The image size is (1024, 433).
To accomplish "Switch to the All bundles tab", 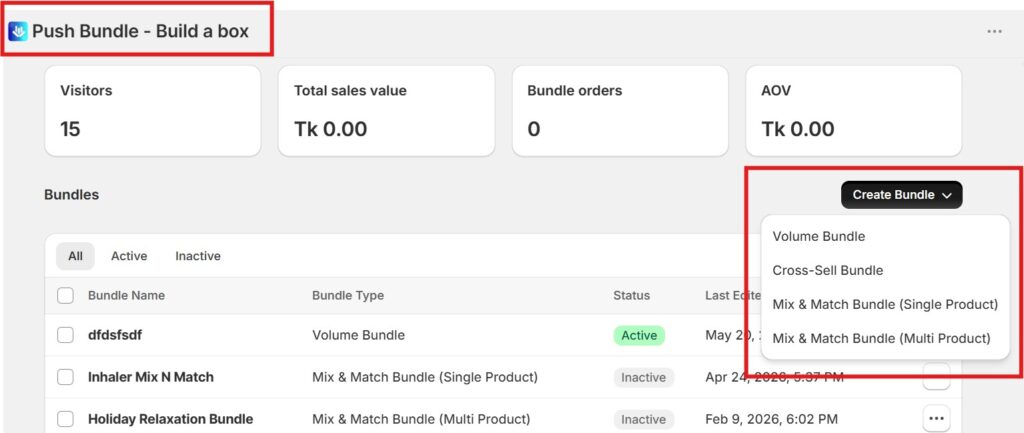I will click(75, 256).
